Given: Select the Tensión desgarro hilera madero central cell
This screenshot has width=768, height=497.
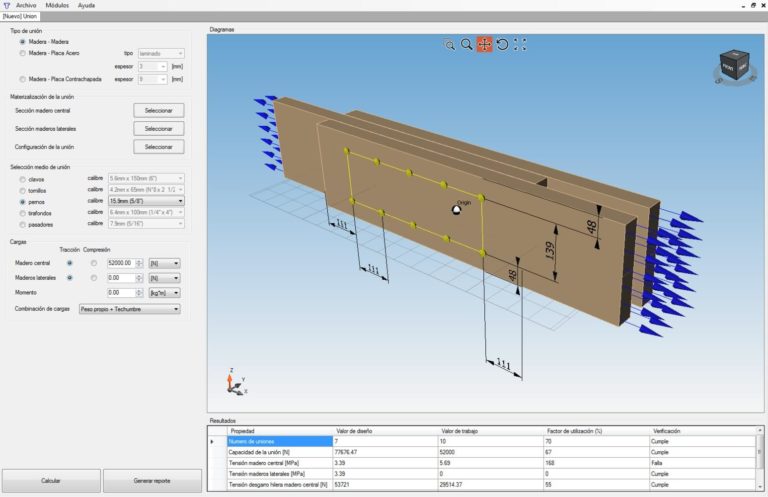Looking at the screenshot, I should coord(280,484).
